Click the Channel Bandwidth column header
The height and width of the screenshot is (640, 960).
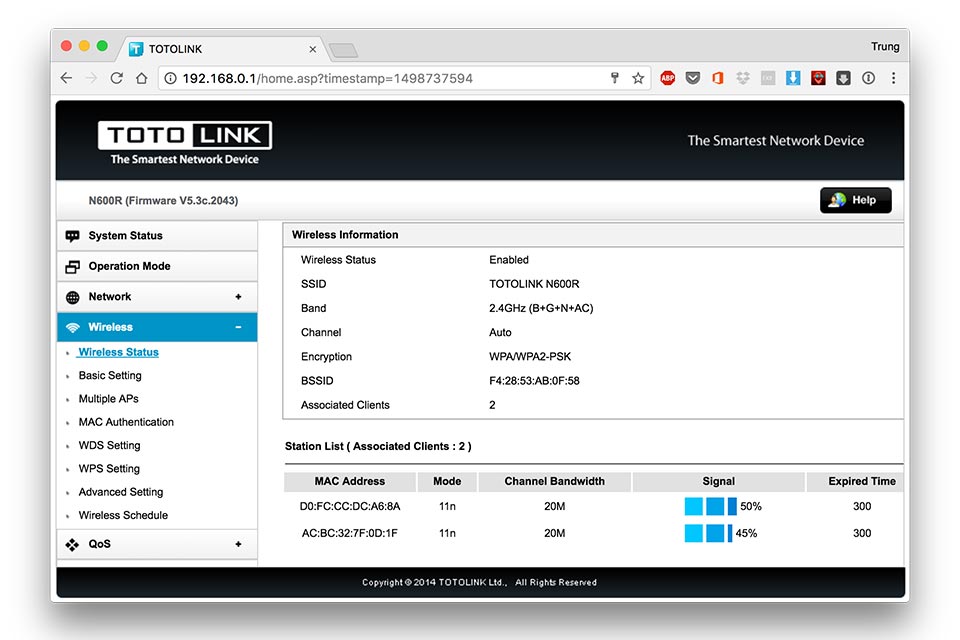554,481
